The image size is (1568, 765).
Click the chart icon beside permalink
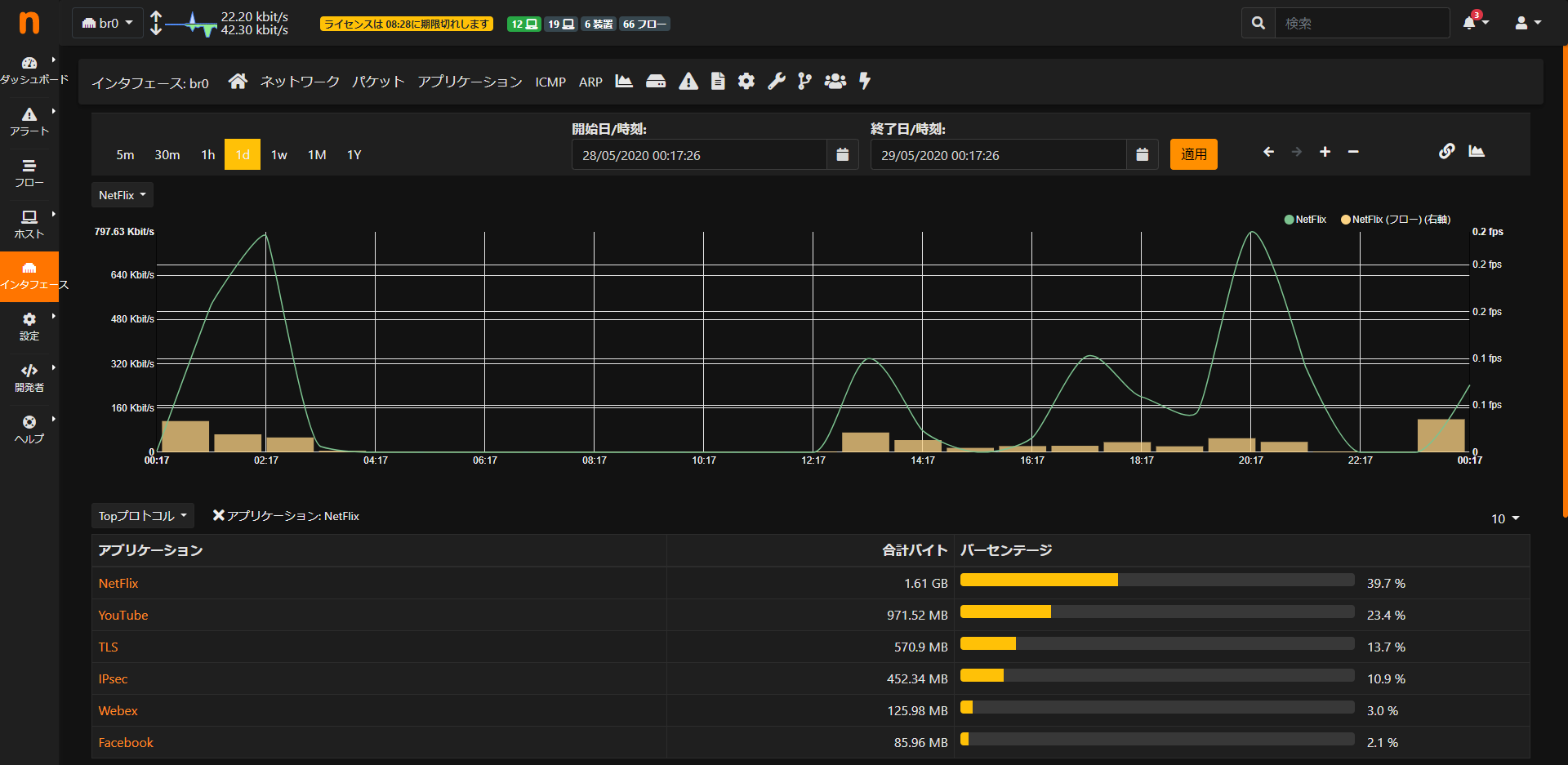pos(1477,151)
